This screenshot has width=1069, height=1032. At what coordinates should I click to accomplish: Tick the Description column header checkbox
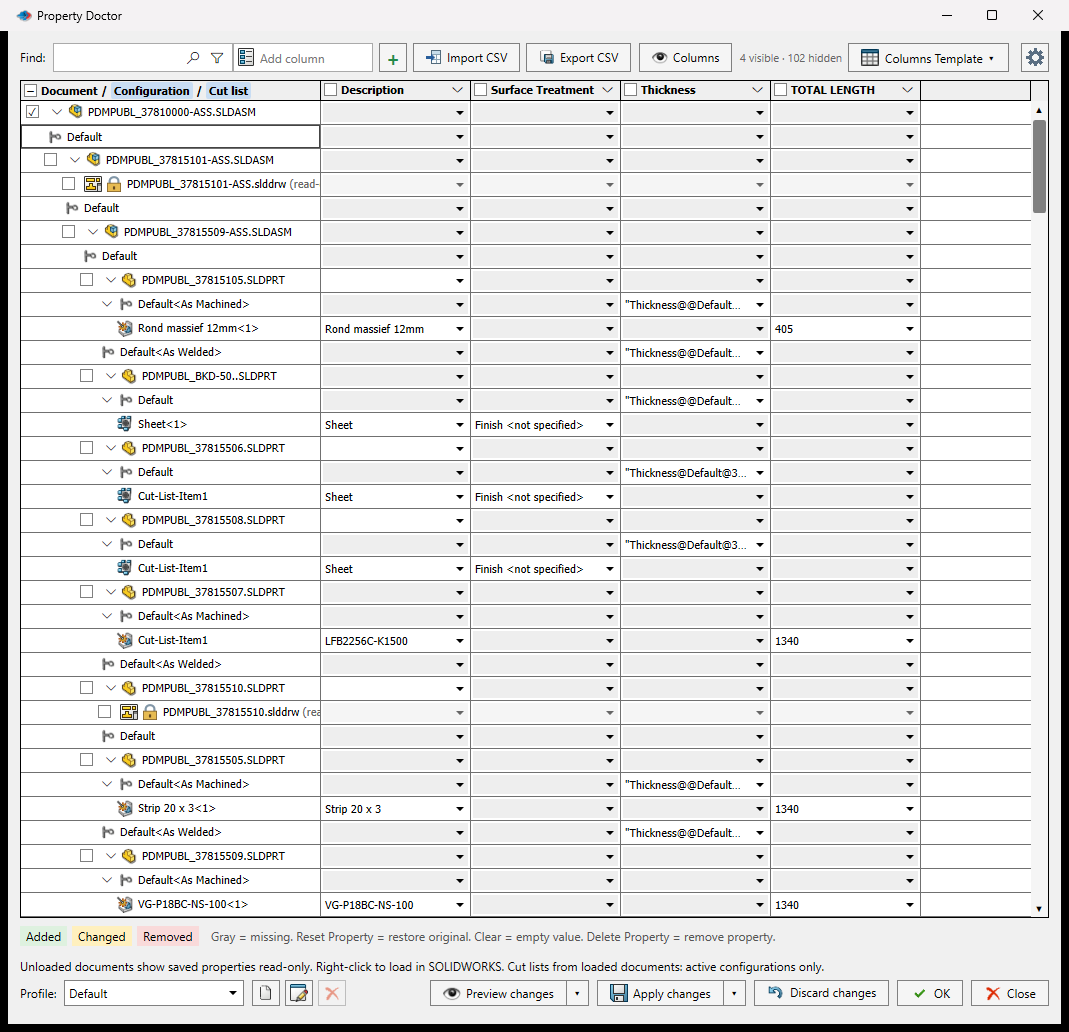pos(331,90)
